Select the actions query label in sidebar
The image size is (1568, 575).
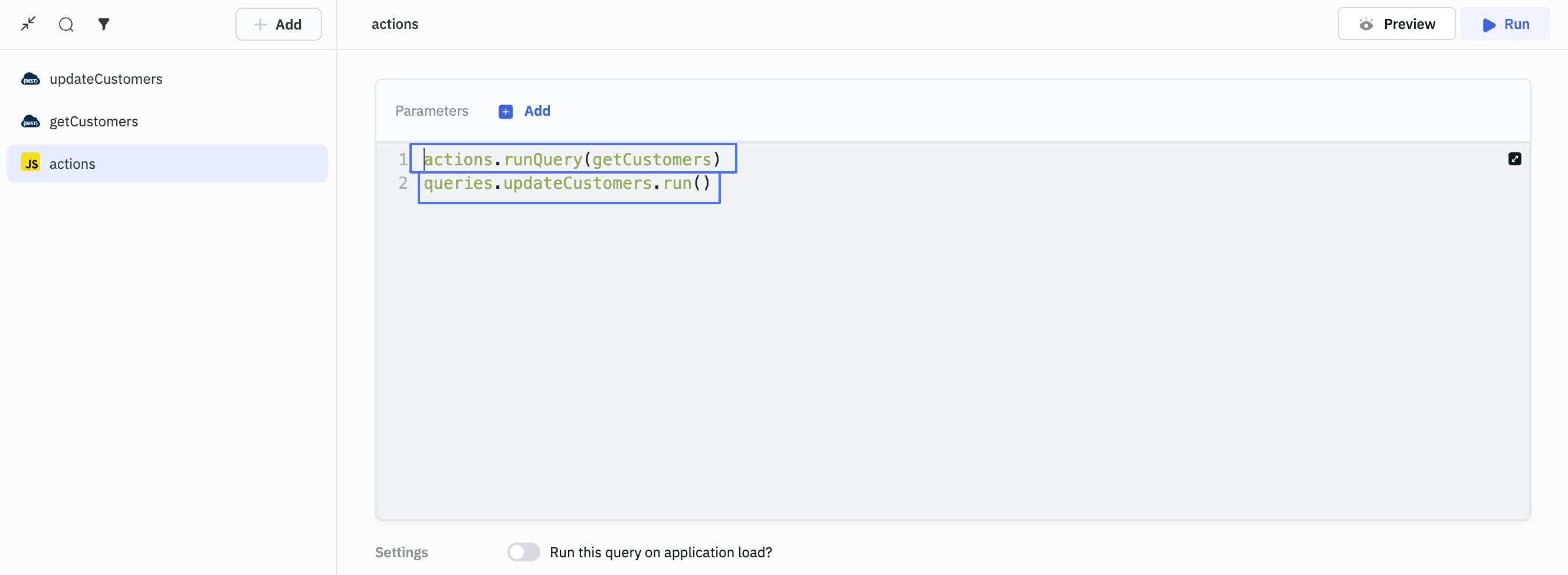coord(73,164)
